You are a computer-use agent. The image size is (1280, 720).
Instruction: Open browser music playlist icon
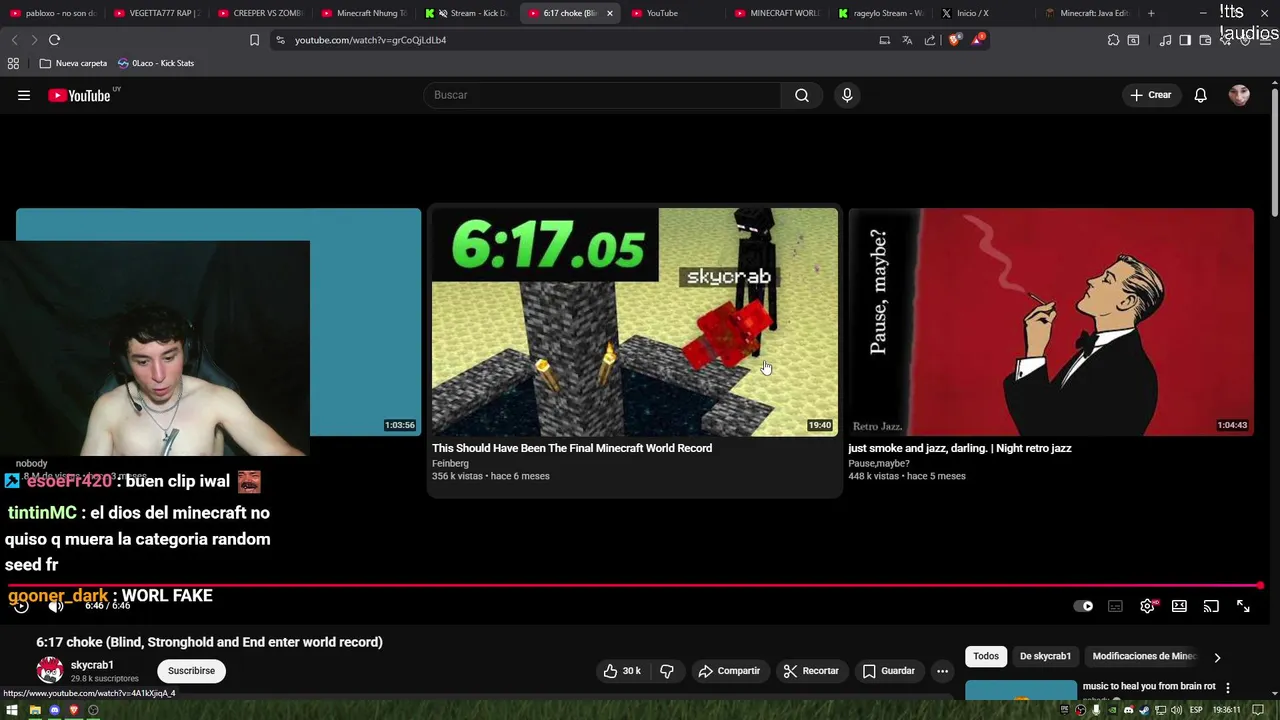coord(1165,40)
